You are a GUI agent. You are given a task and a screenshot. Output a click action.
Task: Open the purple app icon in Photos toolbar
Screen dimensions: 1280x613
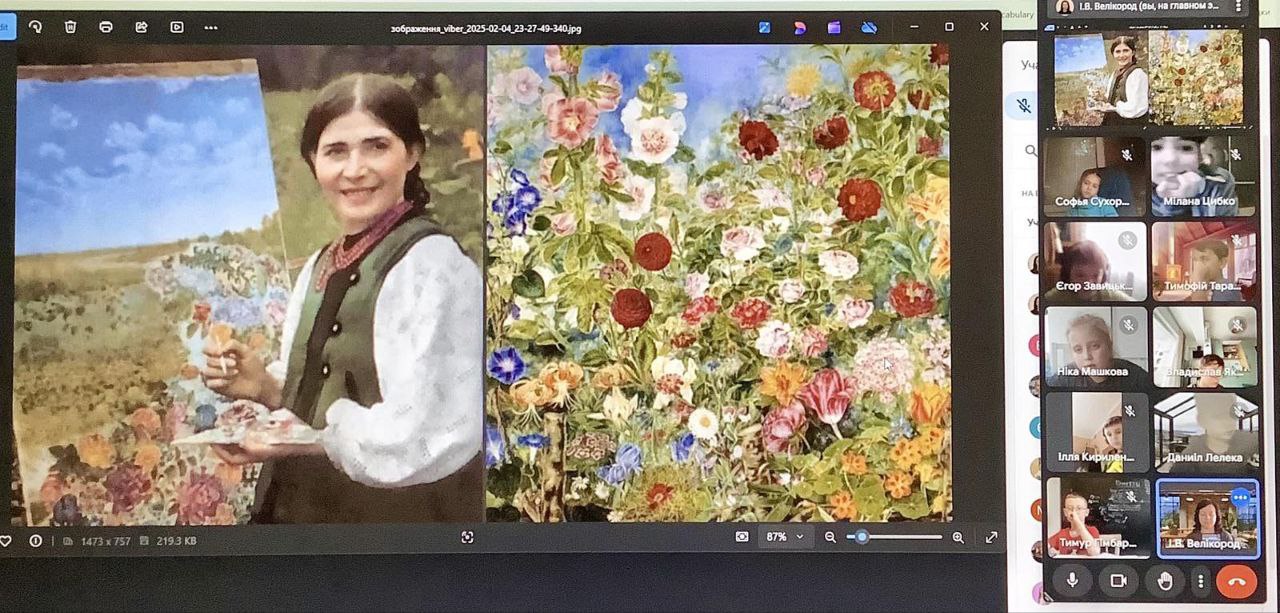(834, 28)
